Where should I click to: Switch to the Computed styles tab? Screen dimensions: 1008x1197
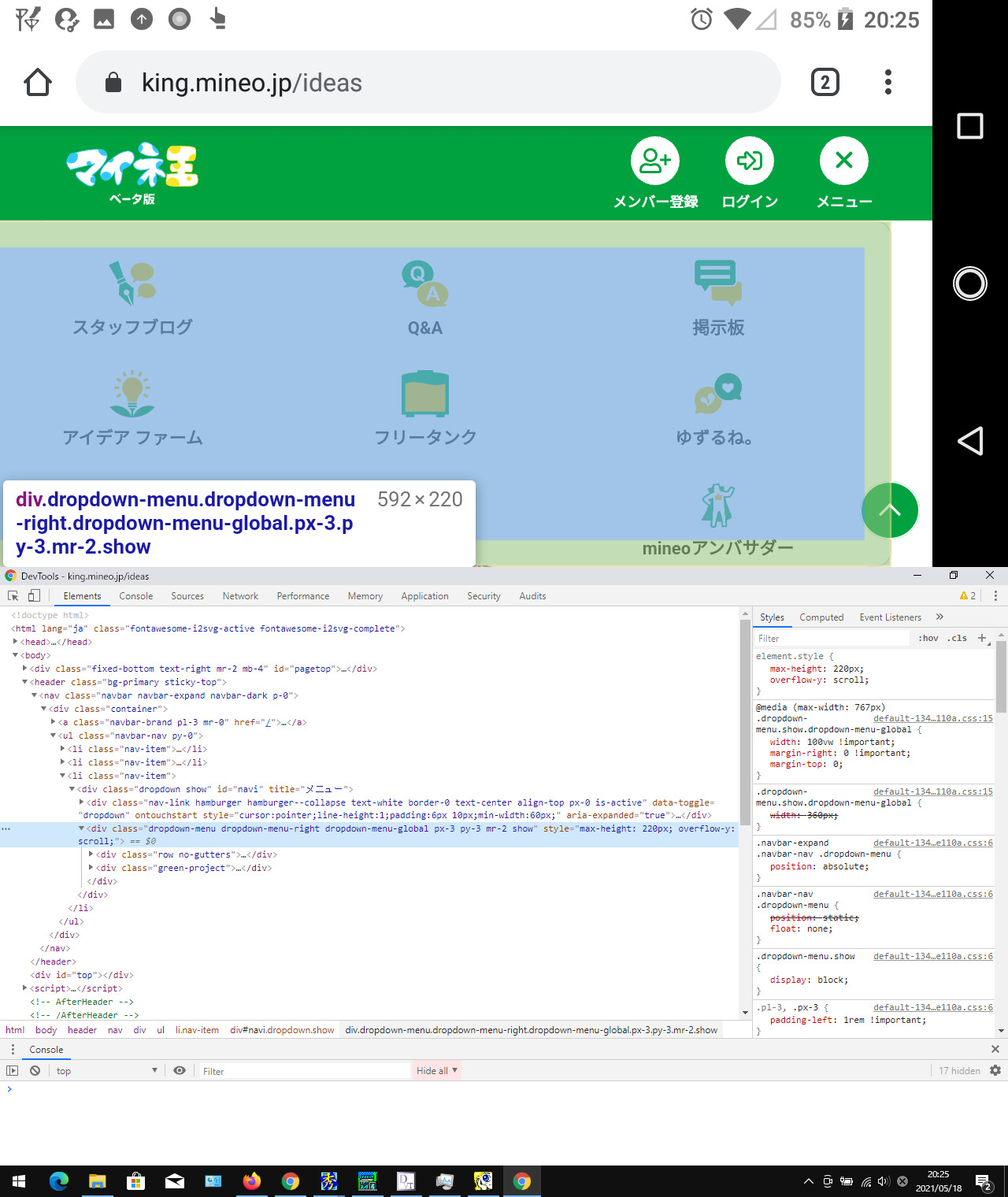821,617
